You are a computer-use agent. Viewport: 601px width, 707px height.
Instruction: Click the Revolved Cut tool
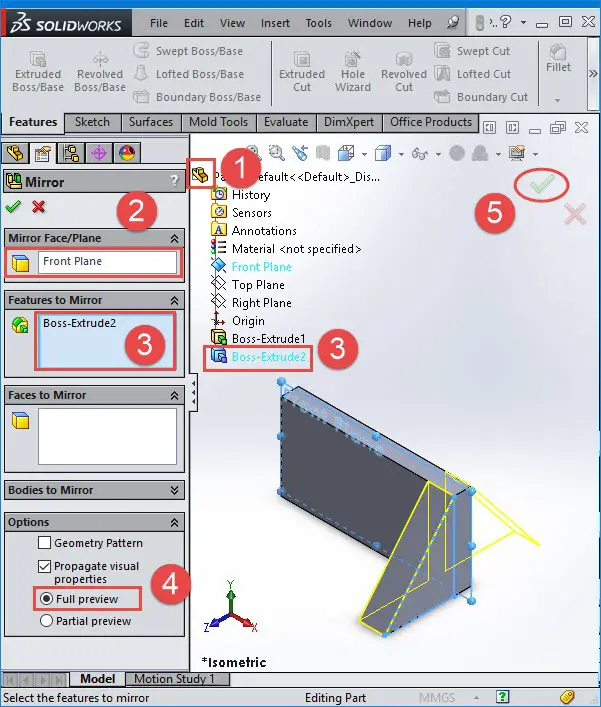(404, 71)
